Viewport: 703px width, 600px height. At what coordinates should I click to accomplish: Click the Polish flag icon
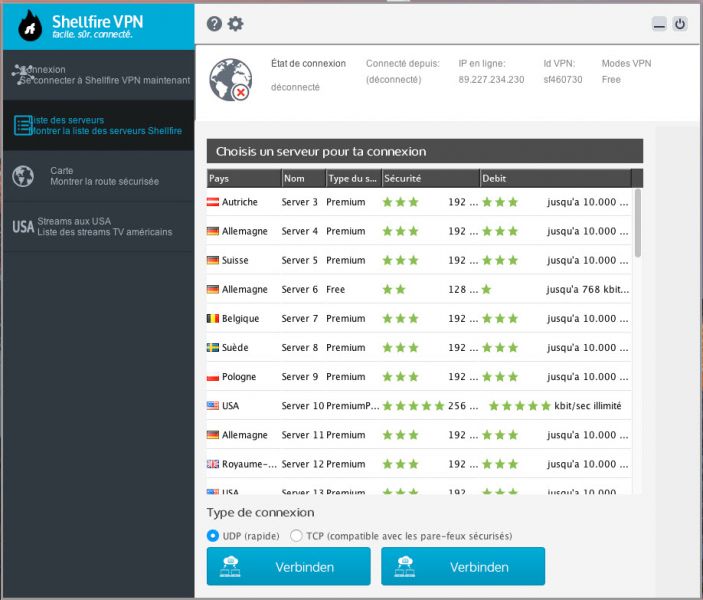(x=213, y=377)
